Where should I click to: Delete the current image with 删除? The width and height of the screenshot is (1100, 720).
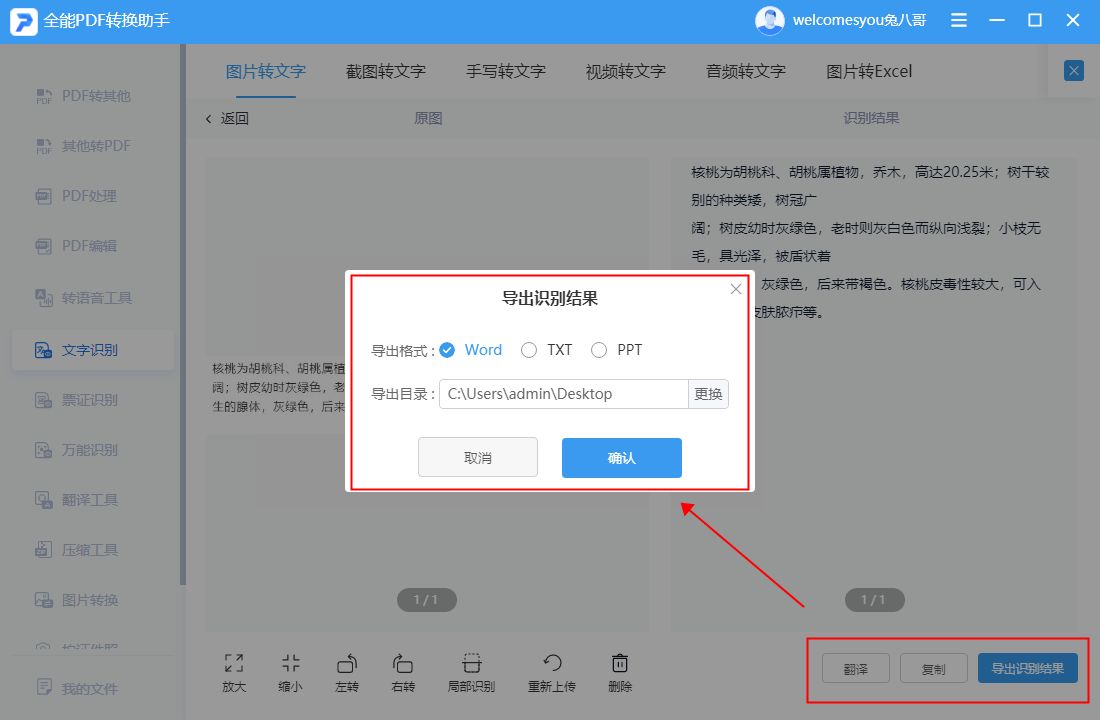click(620, 670)
